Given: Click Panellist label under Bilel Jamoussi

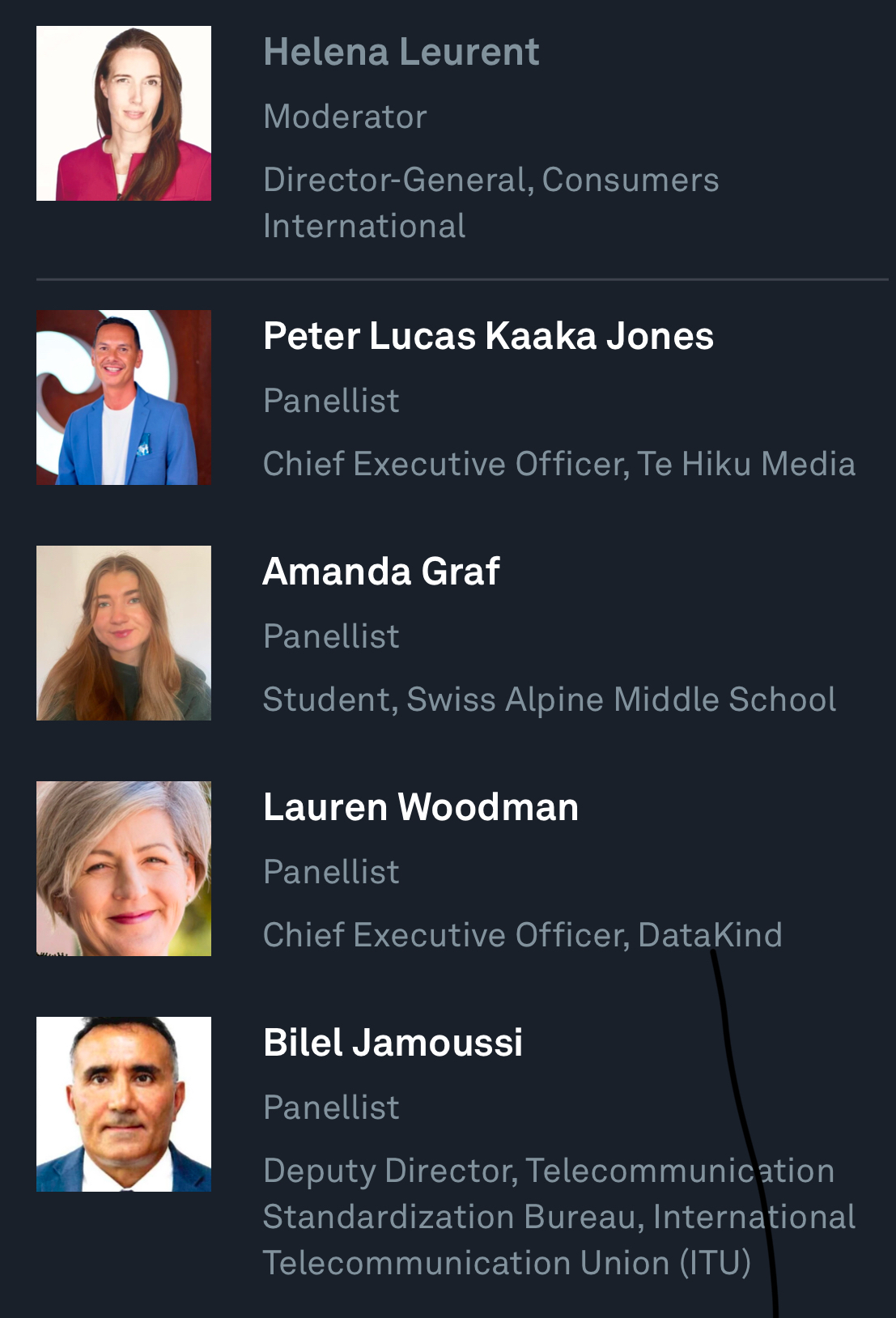Looking at the screenshot, I should tap(331, 1108).
